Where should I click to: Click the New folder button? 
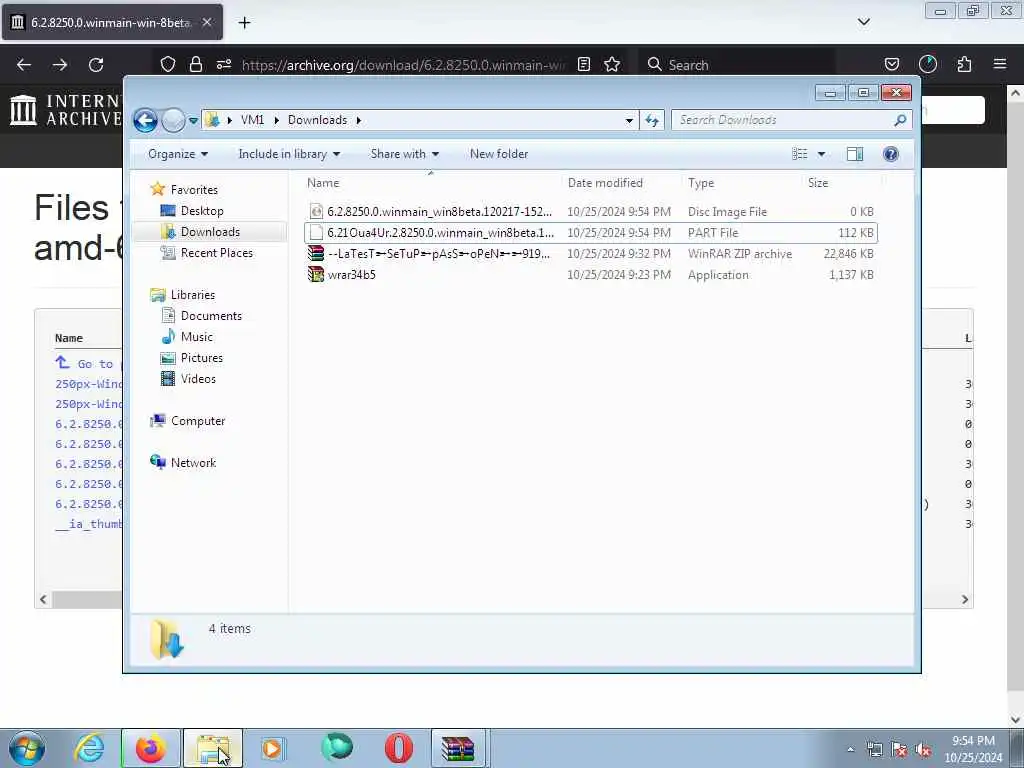click(499, 154)
